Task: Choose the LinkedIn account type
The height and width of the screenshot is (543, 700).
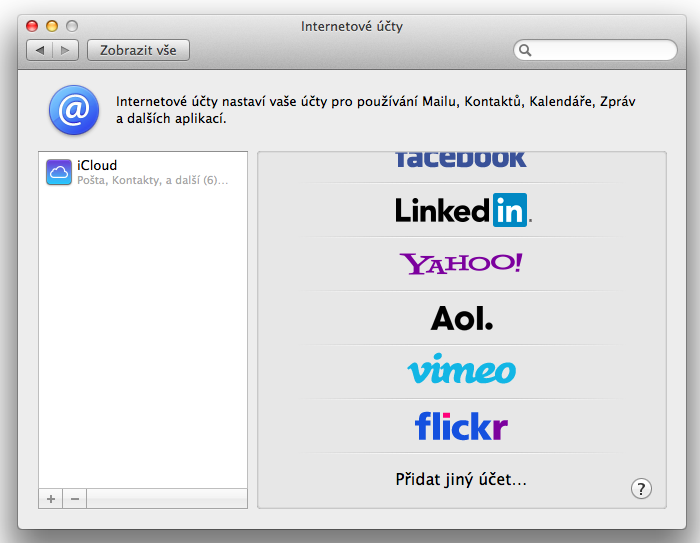Action: click(463, 210)
